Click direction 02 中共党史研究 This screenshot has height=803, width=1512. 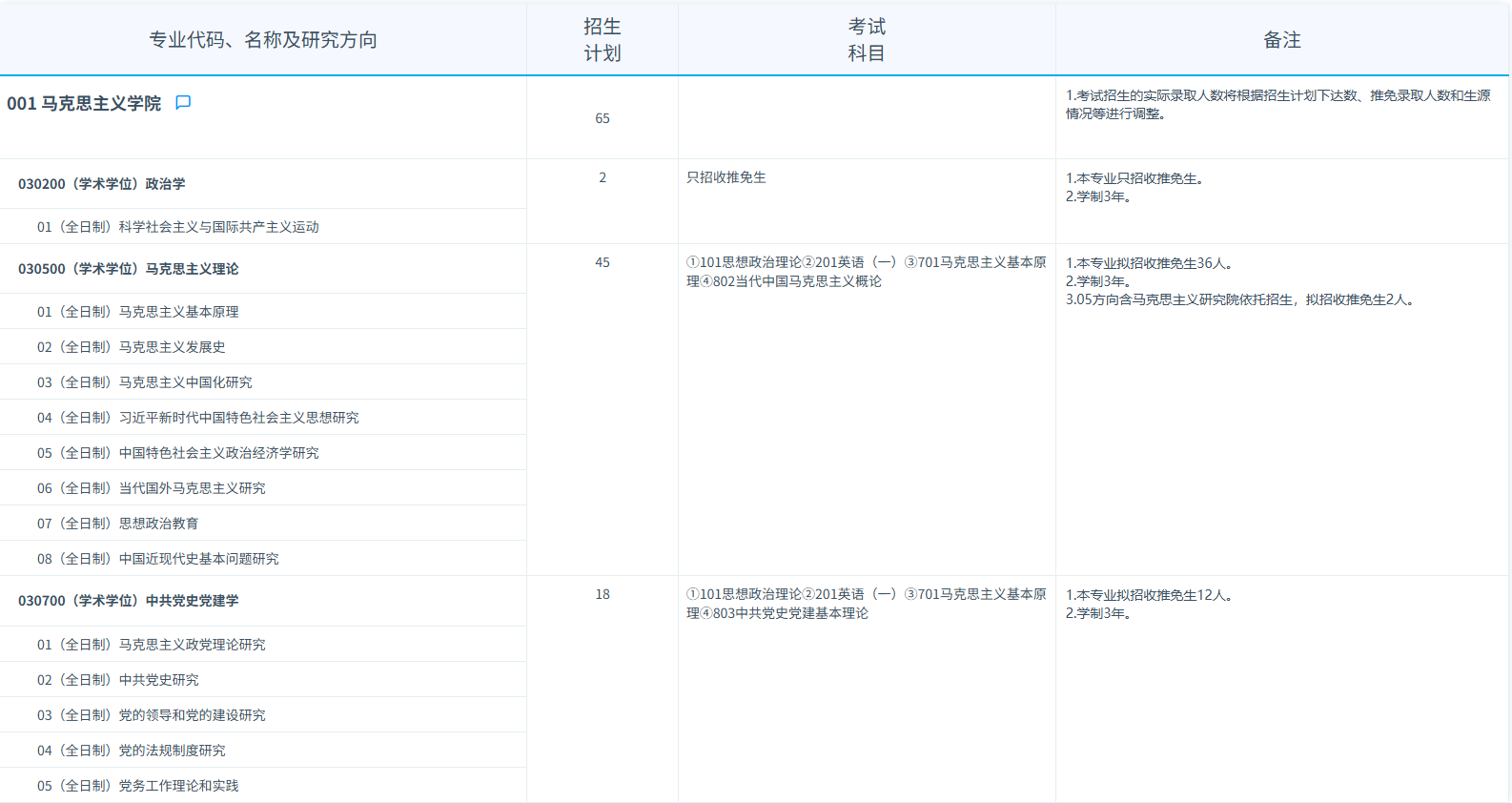(118, 680)
